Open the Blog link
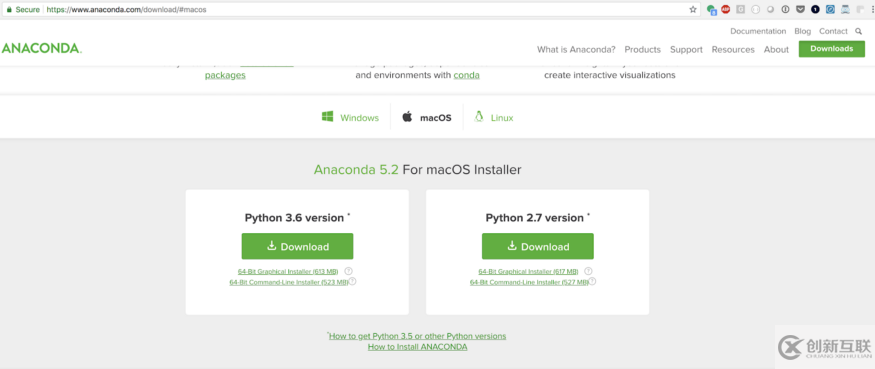This screenshot has width=875, height=369. click(802, 31)
